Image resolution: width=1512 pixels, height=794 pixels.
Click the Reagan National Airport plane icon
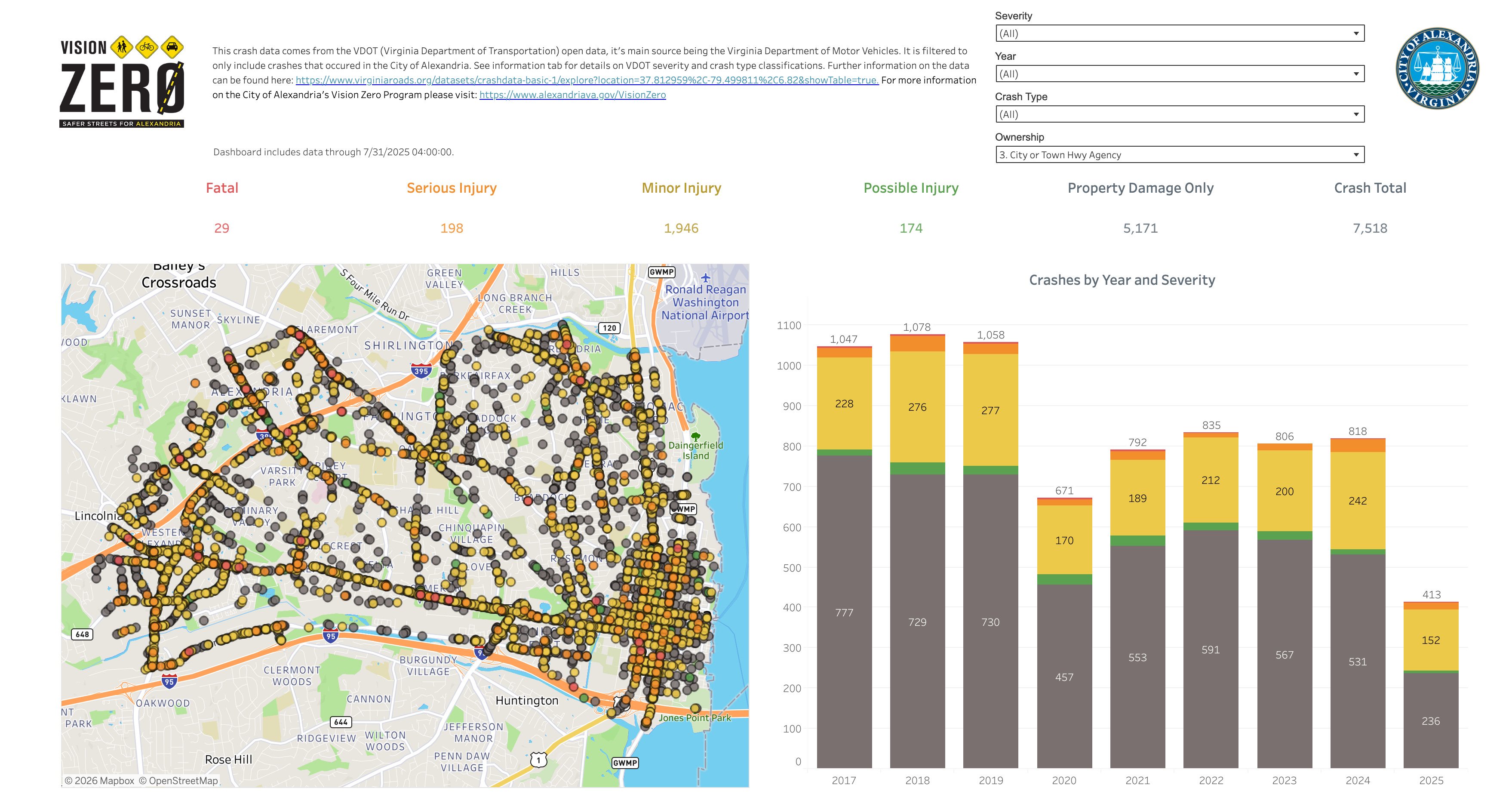click(706, 278)
